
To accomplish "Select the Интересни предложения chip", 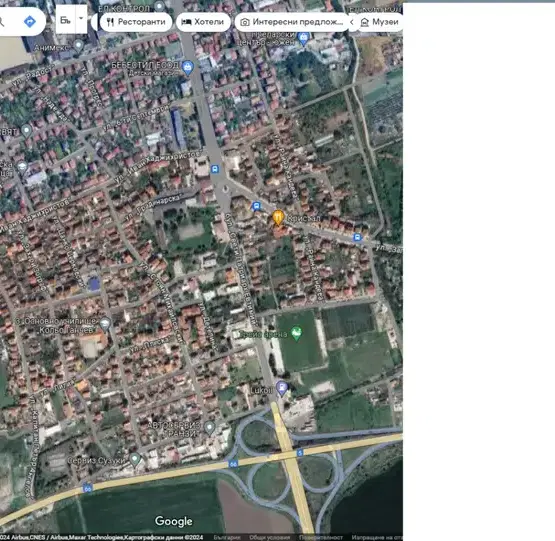I will point(292,22).
